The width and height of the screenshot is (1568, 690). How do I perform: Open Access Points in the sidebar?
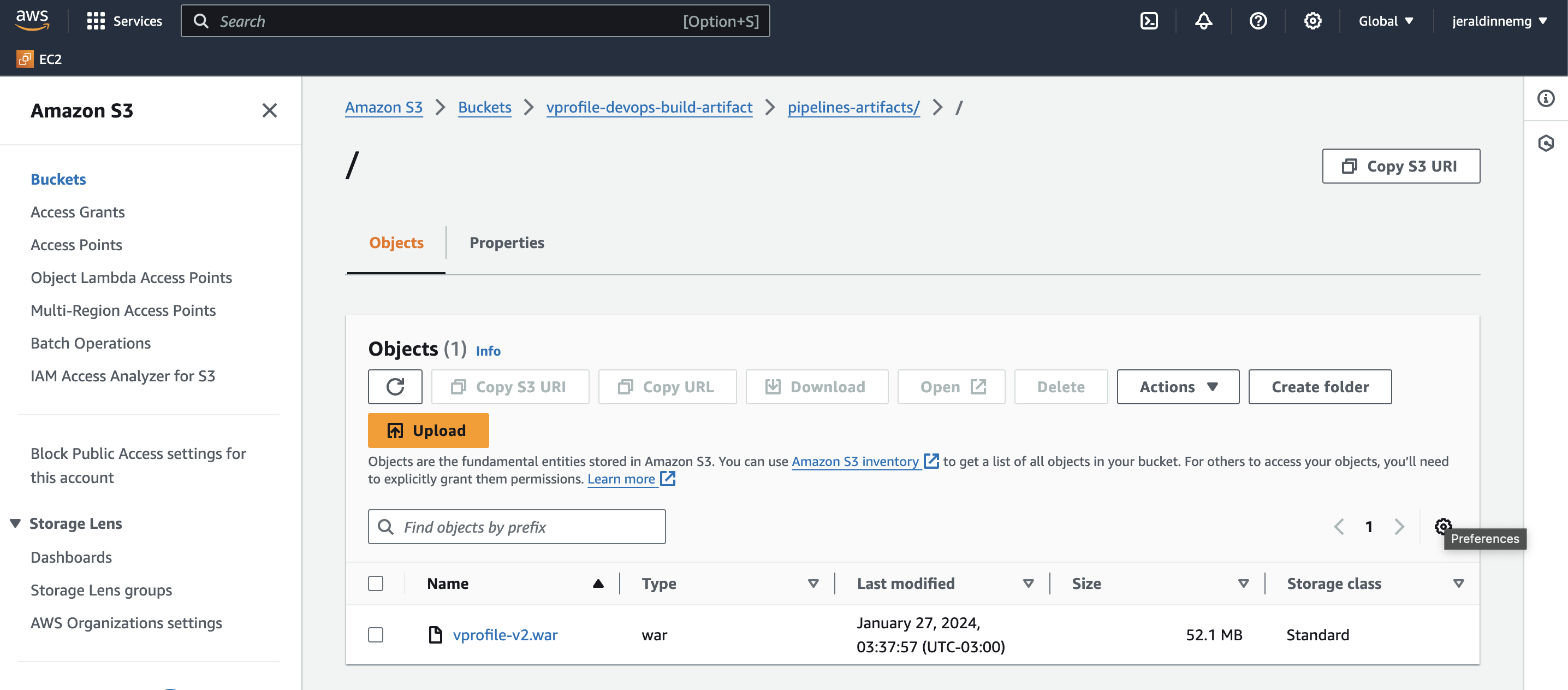coord(76,245)
